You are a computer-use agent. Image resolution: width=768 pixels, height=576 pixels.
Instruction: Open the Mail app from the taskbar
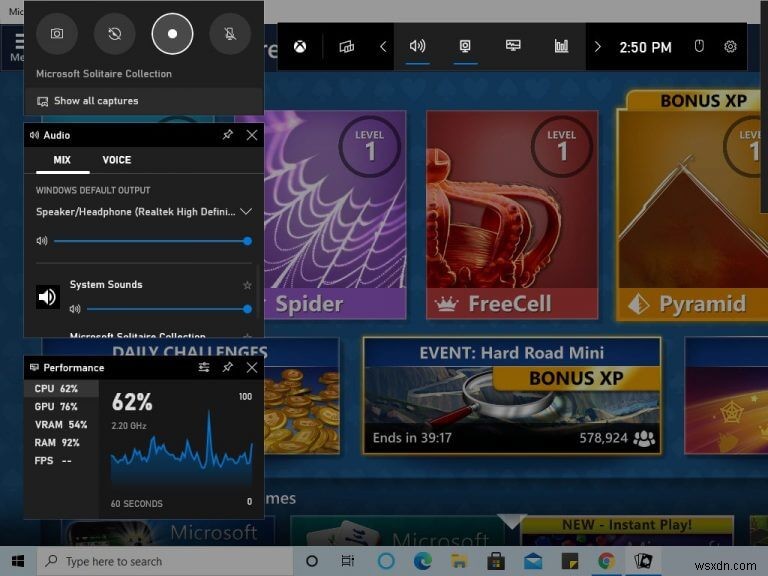(533, 561)
